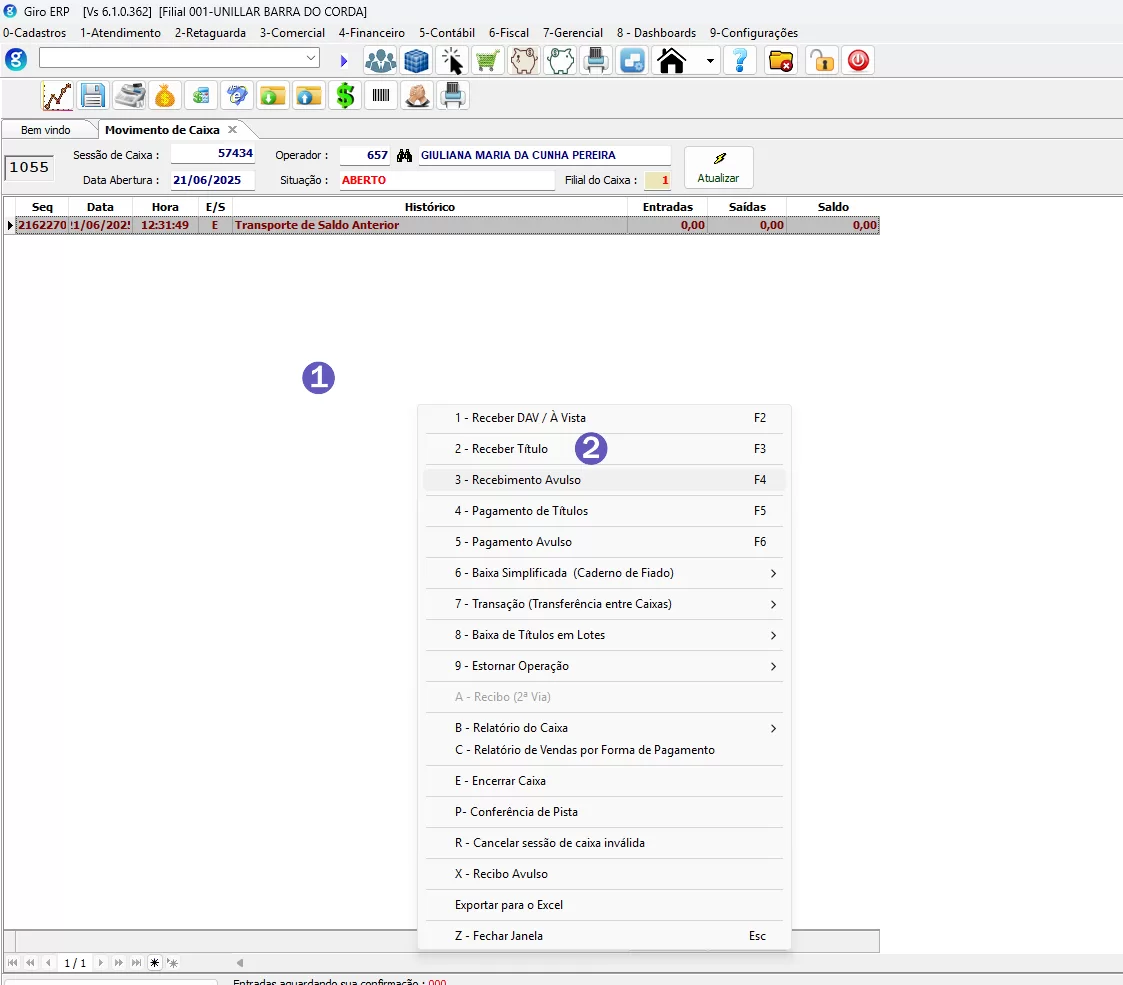Click the Sessão de Caixa number field
1123x985 pixels.
pyautogui.click(x=213, y=155)
